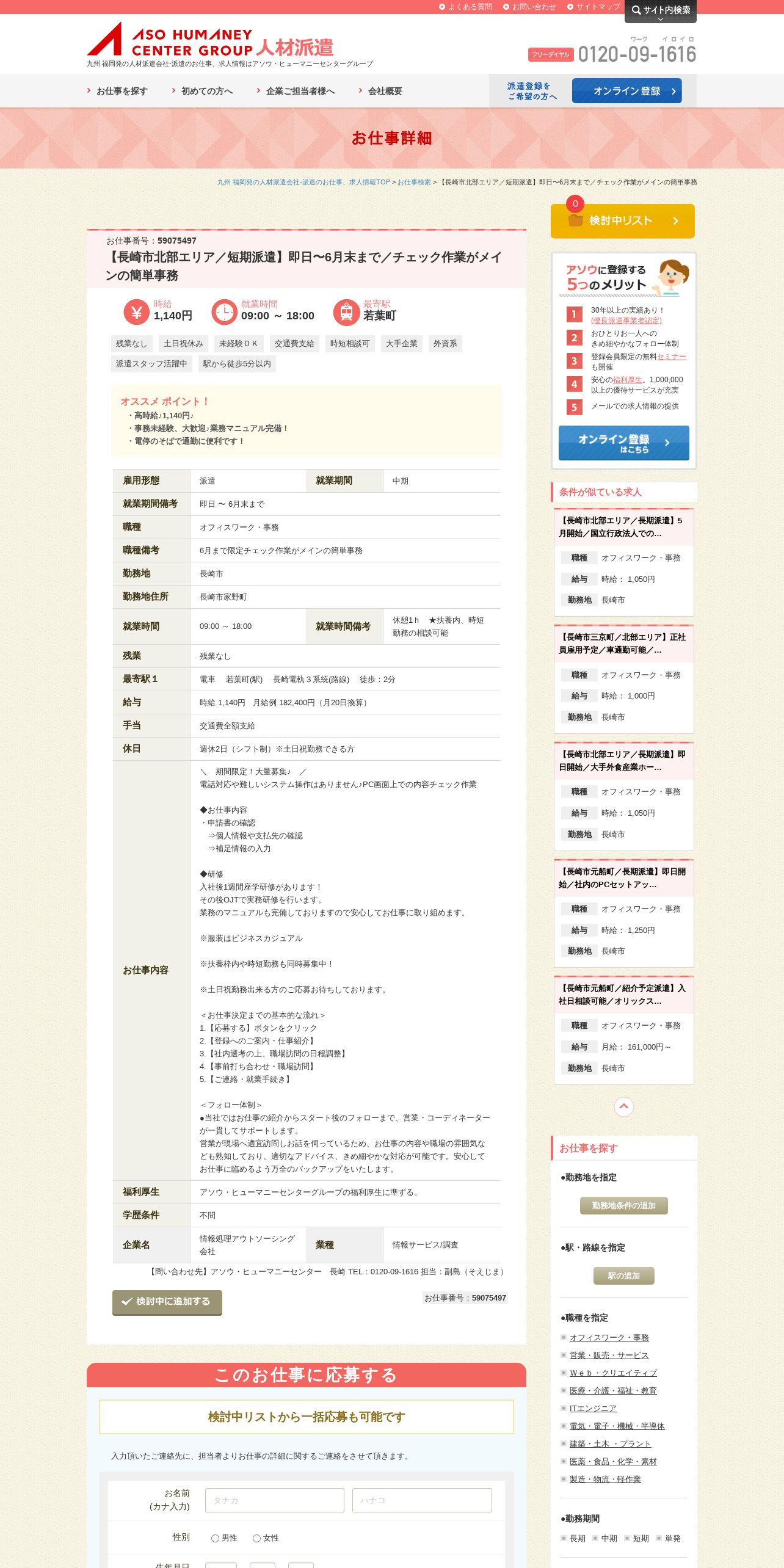Image resolution: width=784 pixels, height=1568 pixels.
Task: Open 初めての方へ navigation menu
Action: [x=202, y=91]
